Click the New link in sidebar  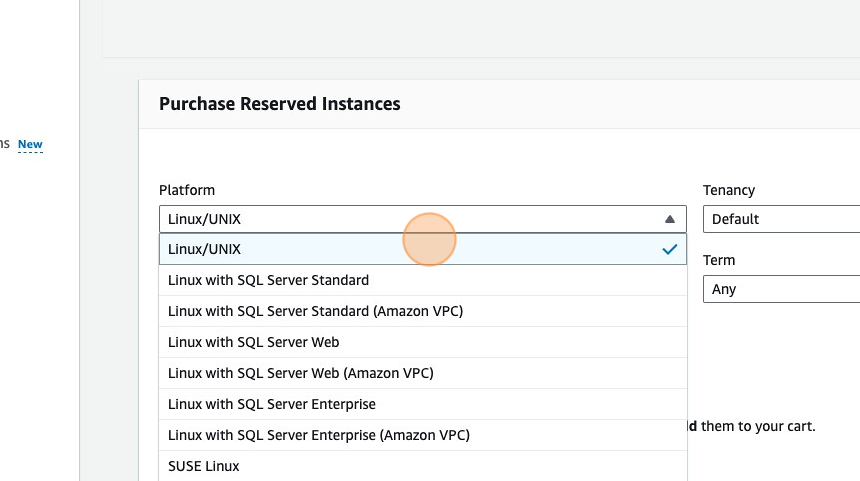click(30, 144)
